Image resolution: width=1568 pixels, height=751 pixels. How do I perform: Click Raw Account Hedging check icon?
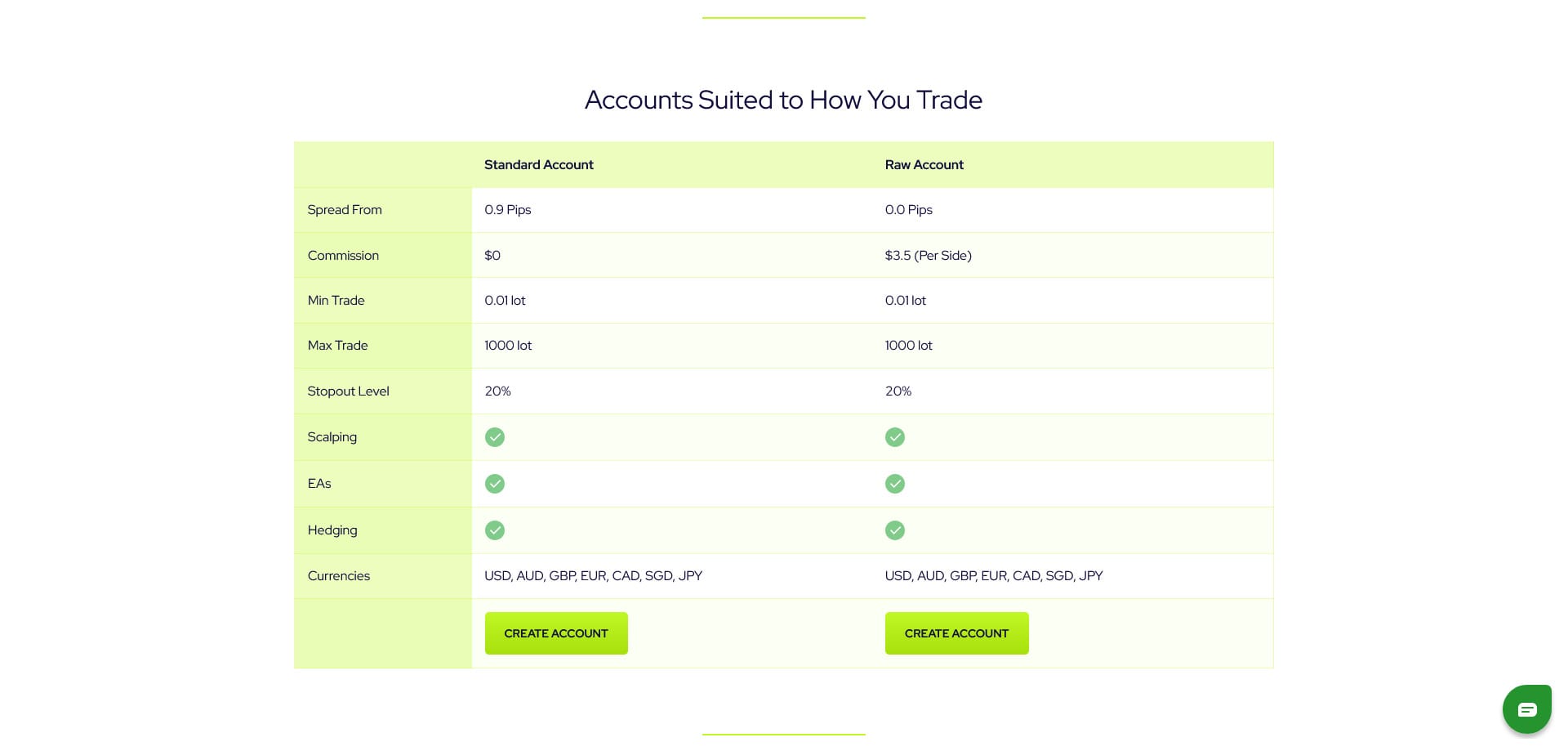[895, 530]
